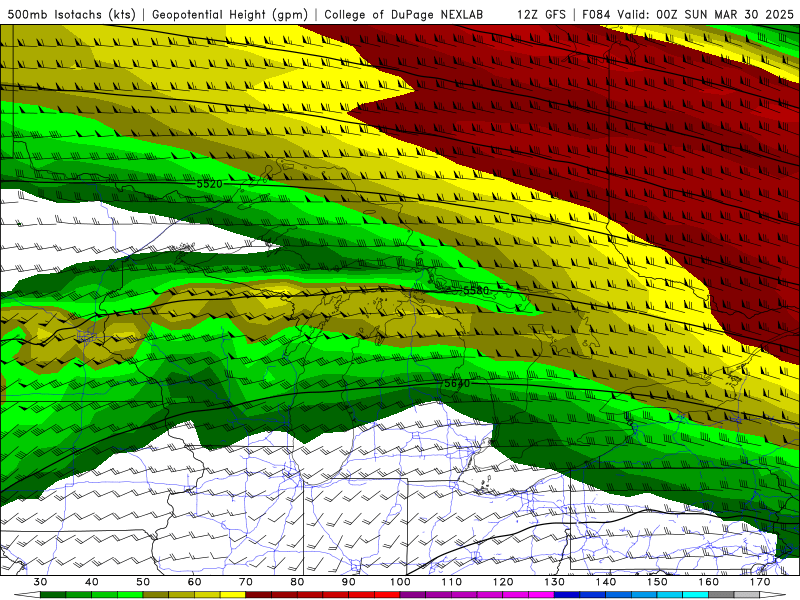Viewport: 800px width, 600px height.
Task: Click the dark blue swatch right of 130 tick
Action: [567, 595]
